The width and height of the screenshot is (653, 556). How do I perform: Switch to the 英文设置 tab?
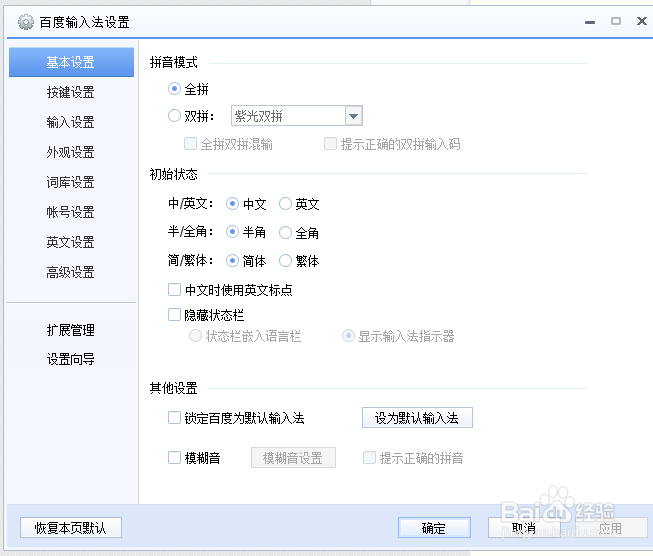pyautogui.click(x=71, y=242)
